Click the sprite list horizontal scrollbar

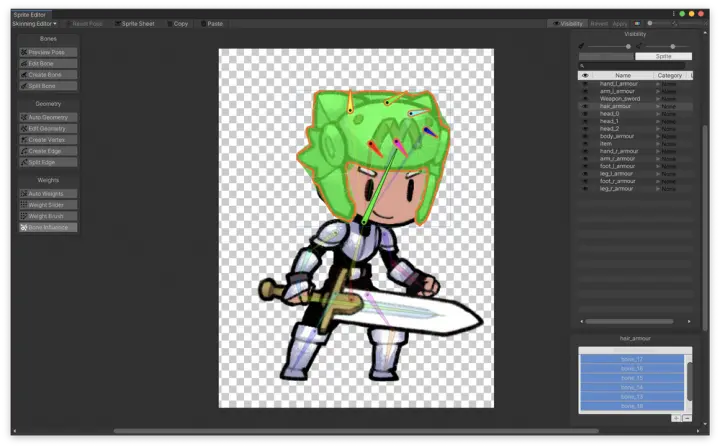(x=629, y=322)
